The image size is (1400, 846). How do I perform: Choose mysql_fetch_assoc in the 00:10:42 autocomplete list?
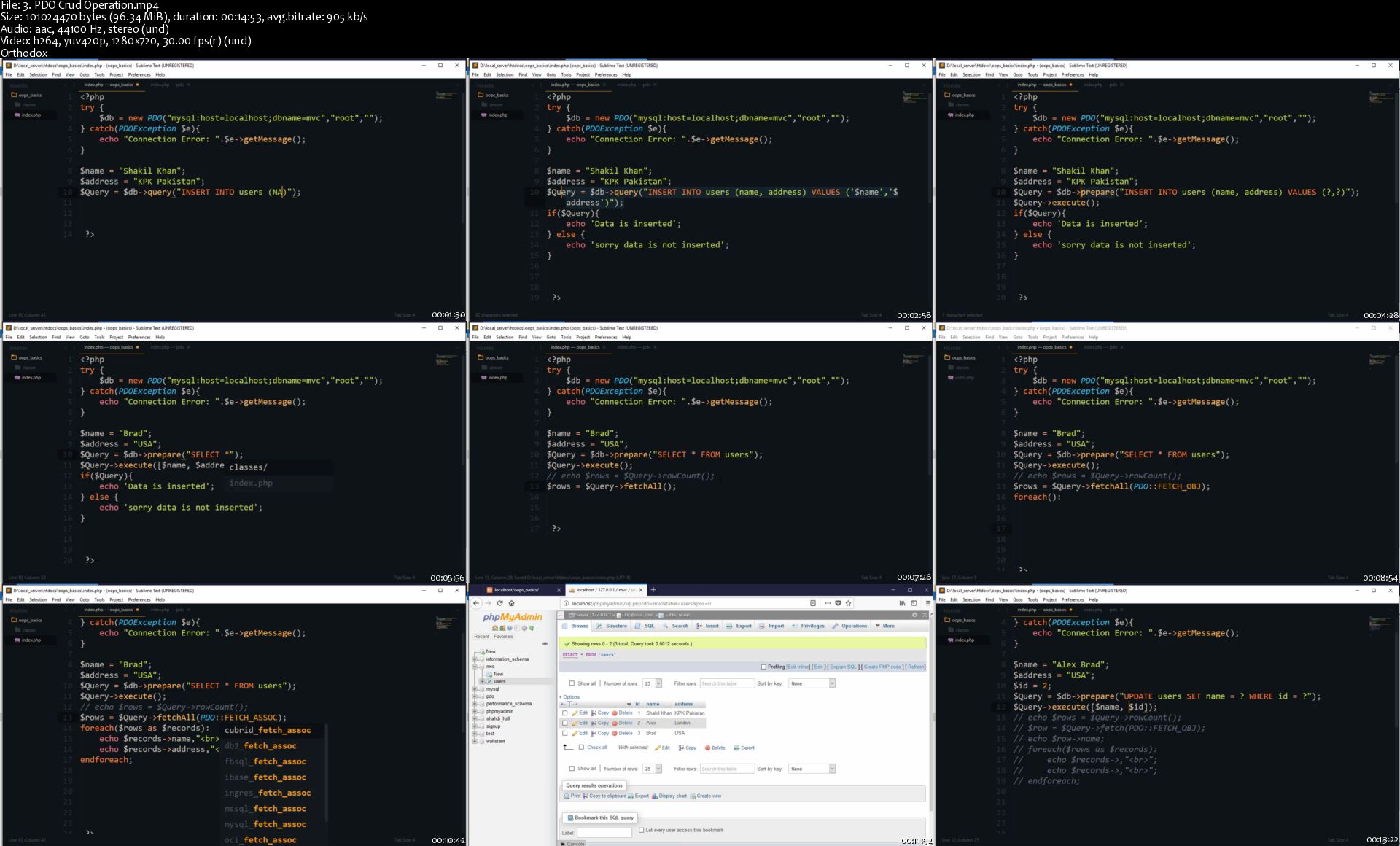(x=267, y=824)
